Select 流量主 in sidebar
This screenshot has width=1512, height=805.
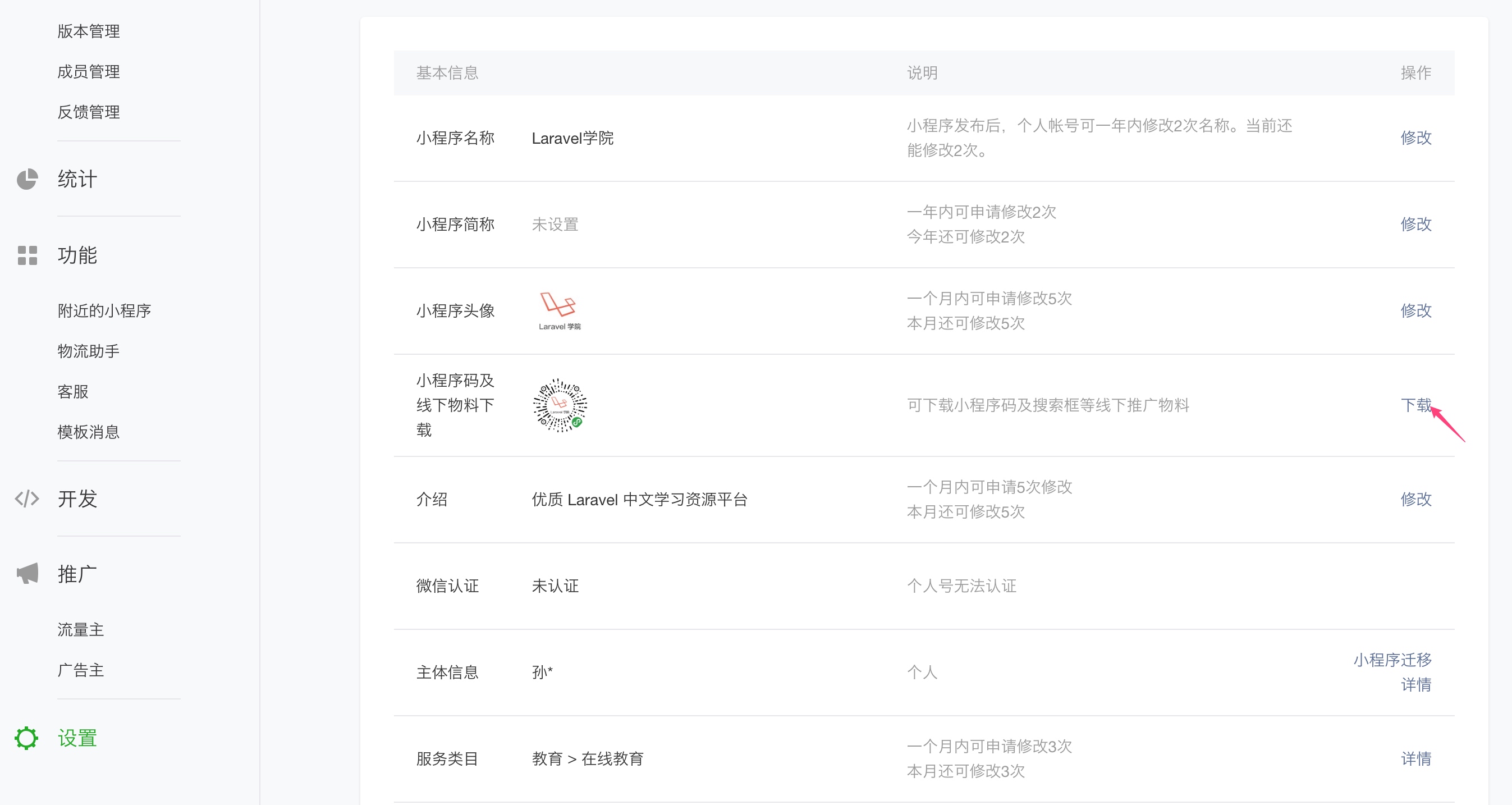click(81, 629)
